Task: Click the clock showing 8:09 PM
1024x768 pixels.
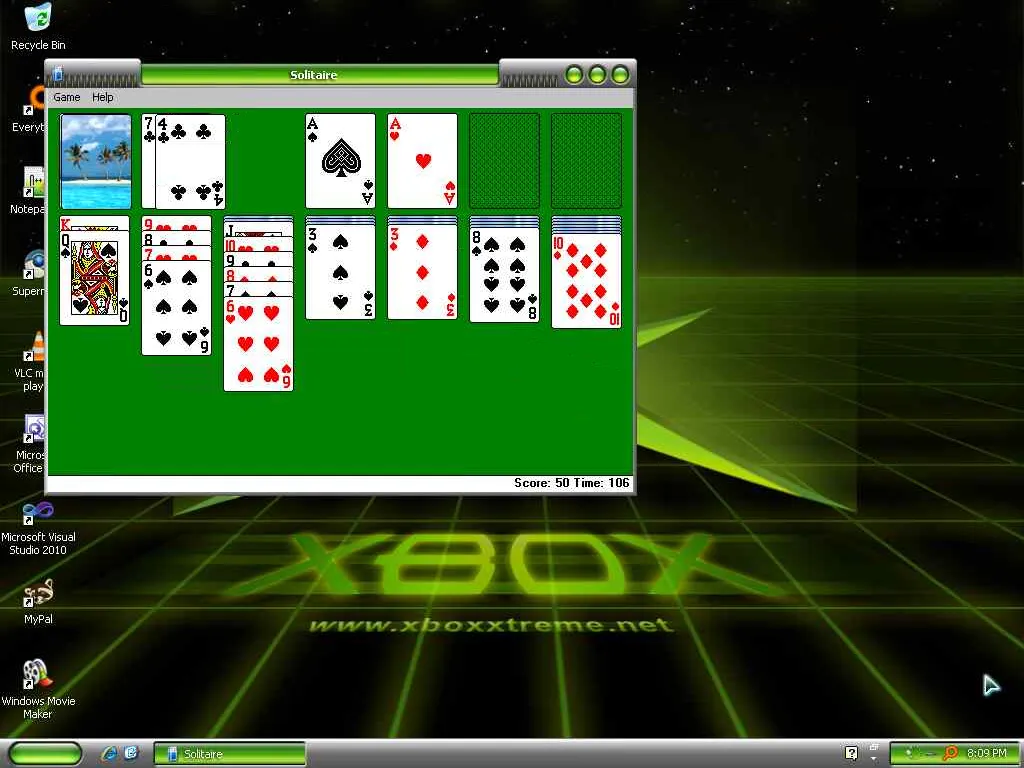Action: [986, 754]
